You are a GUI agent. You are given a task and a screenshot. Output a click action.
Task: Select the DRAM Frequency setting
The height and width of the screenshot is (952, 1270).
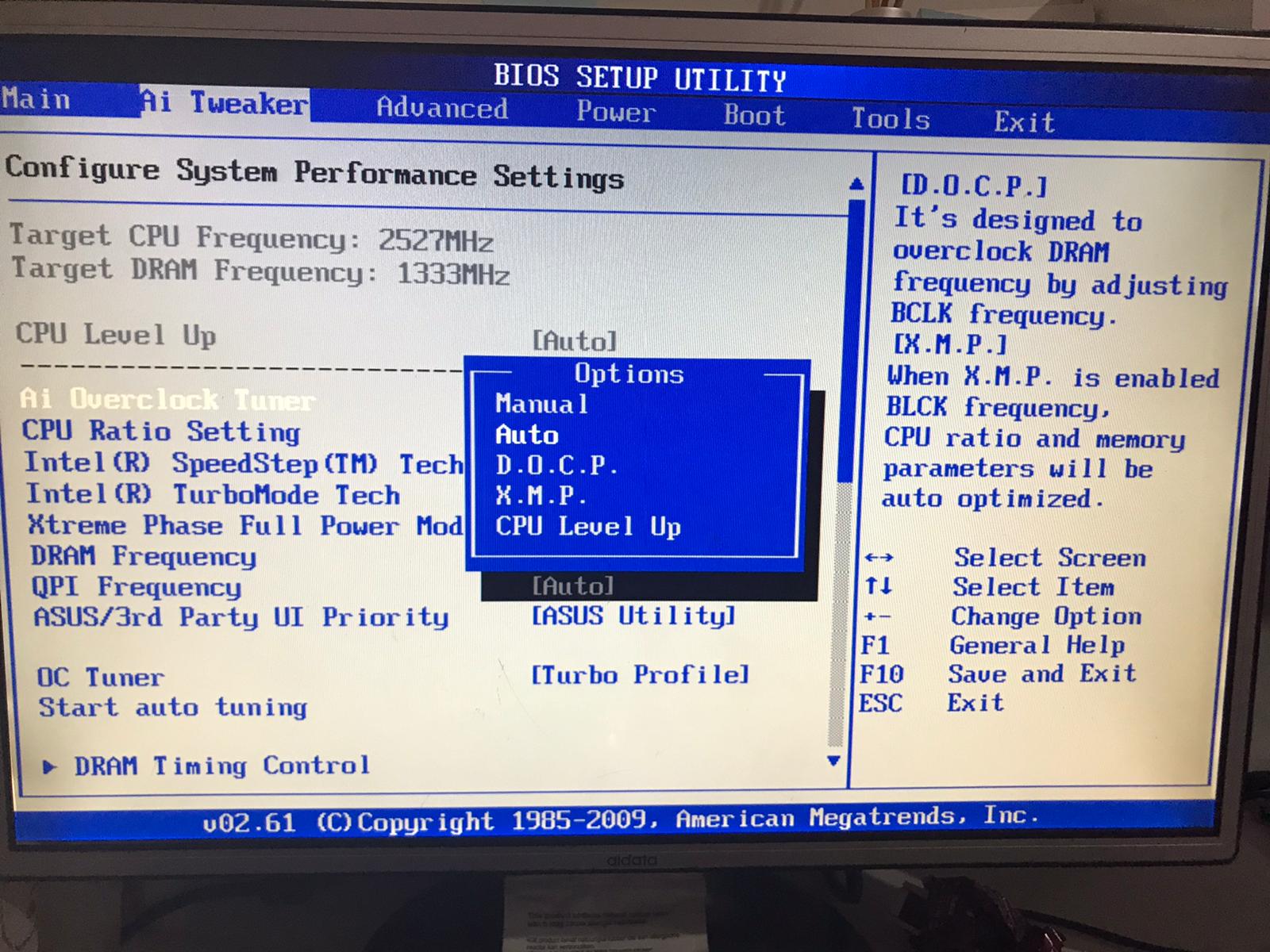144,556
